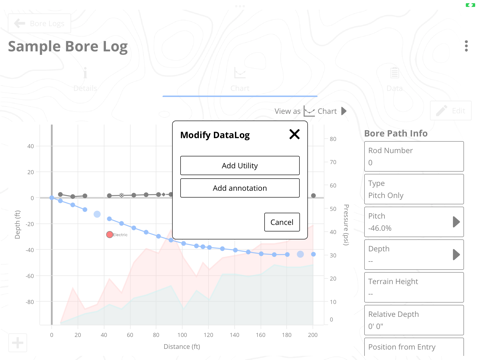Close the Modify DataLog dialog with X
The height and width of the screenshot is (360, 480).
294,134
